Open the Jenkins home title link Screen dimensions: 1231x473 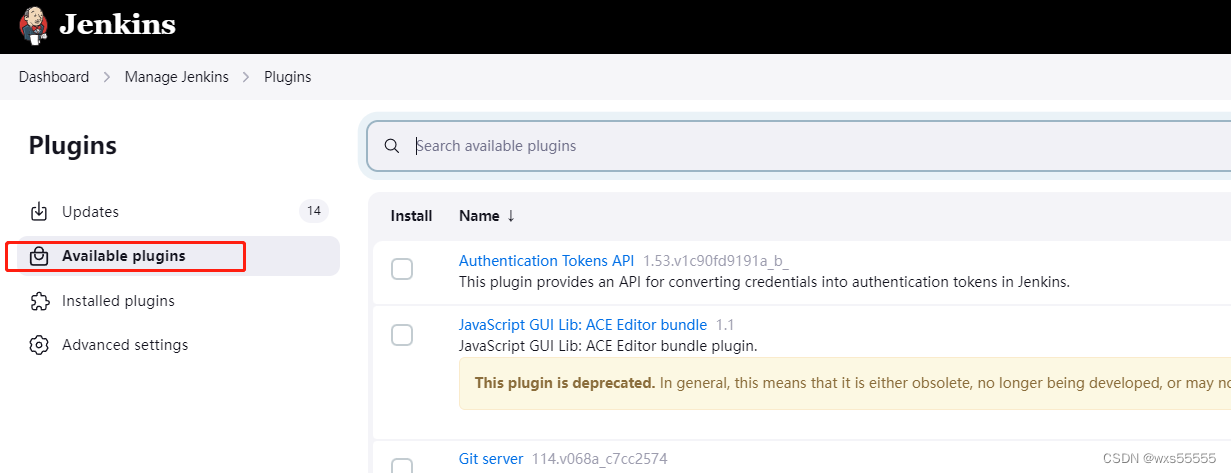[x=117, y=25]
